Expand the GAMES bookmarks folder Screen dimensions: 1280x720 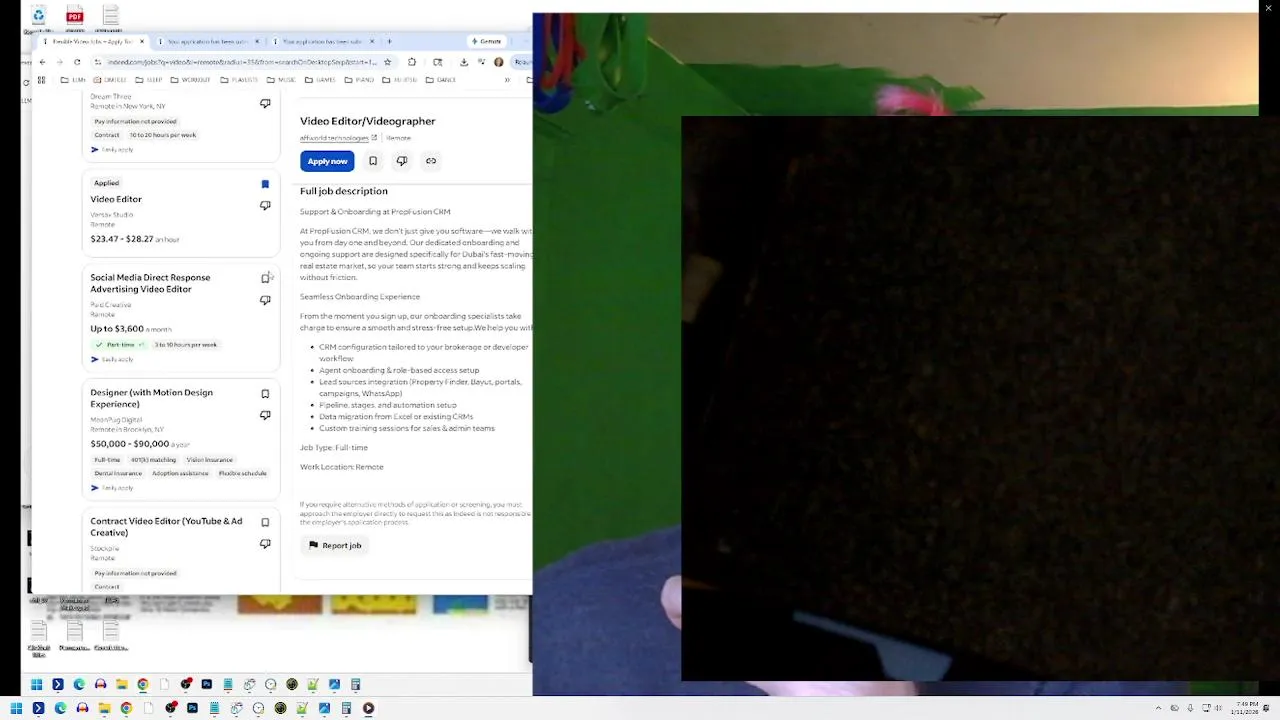[321, 80]
